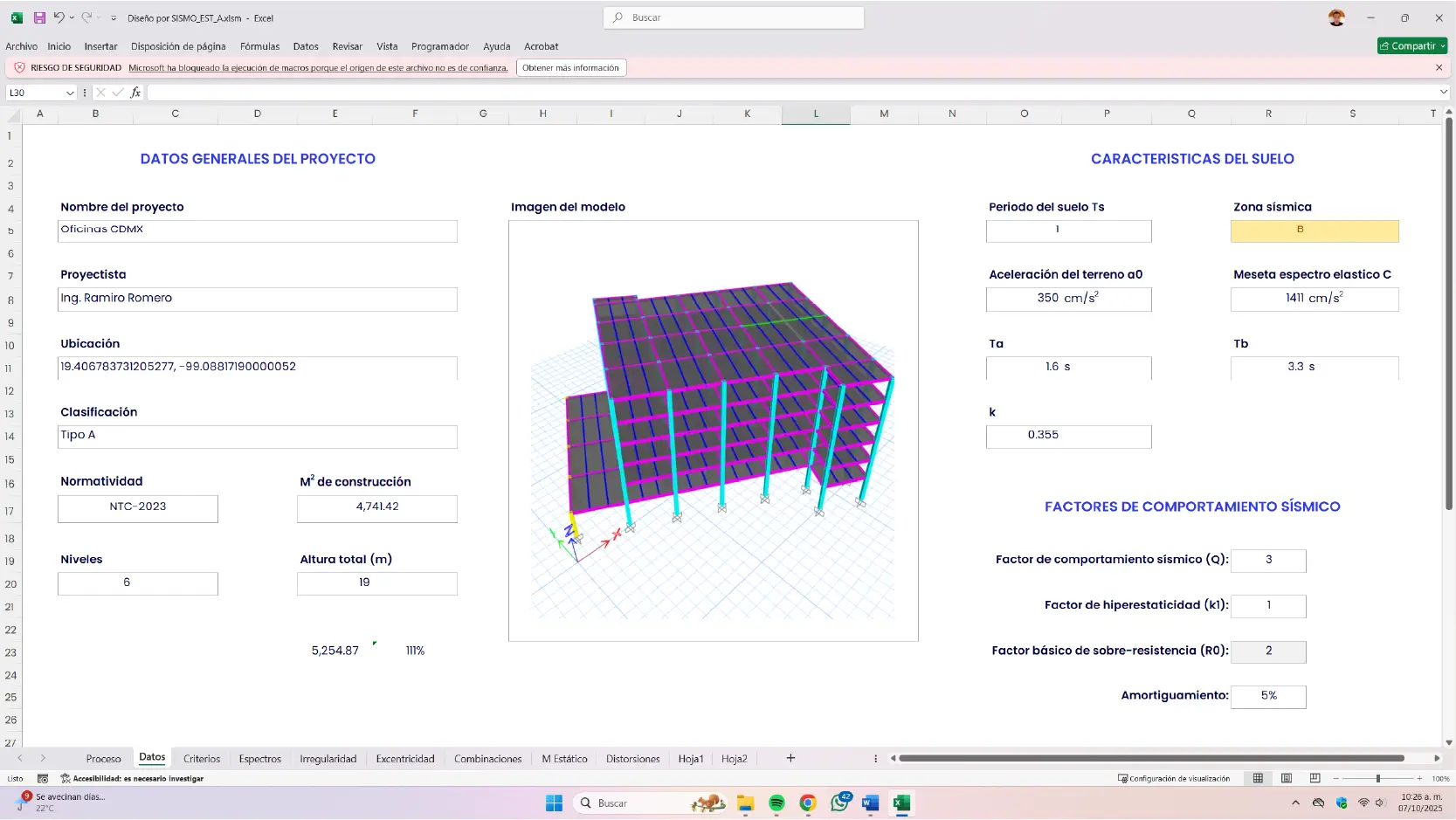Click the Insert Function fx icon

(135, 93)
